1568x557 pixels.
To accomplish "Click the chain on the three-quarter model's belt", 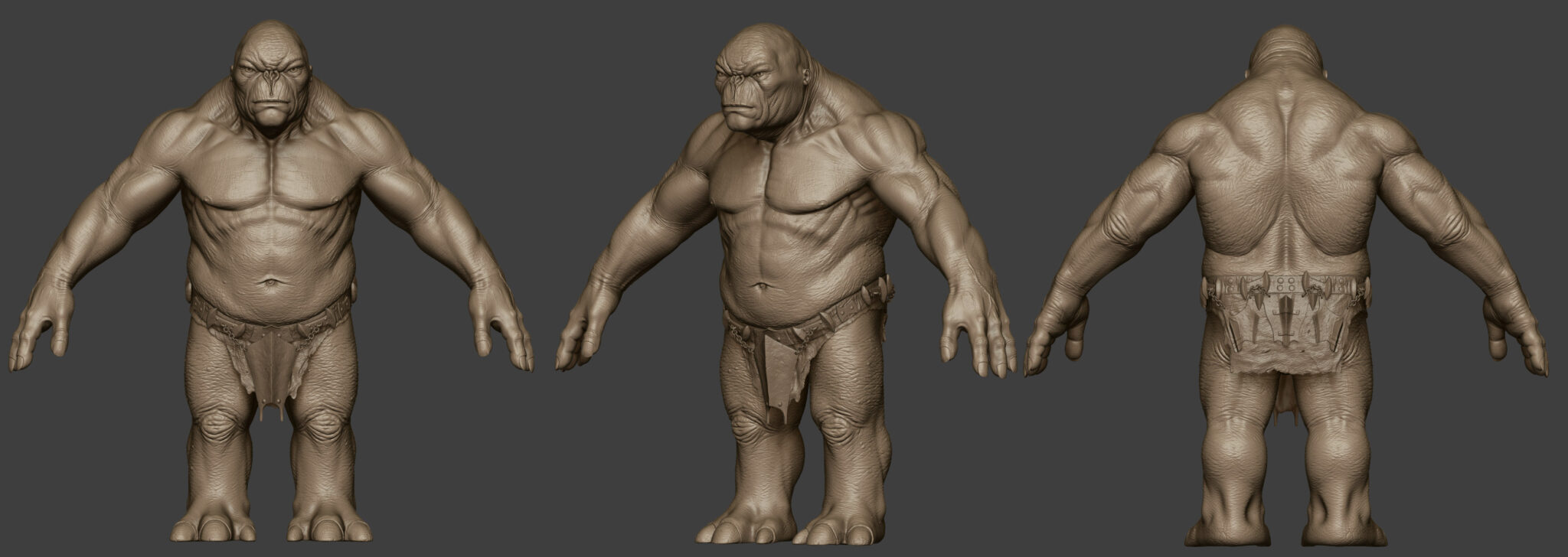I will click(x=737, y=334).
